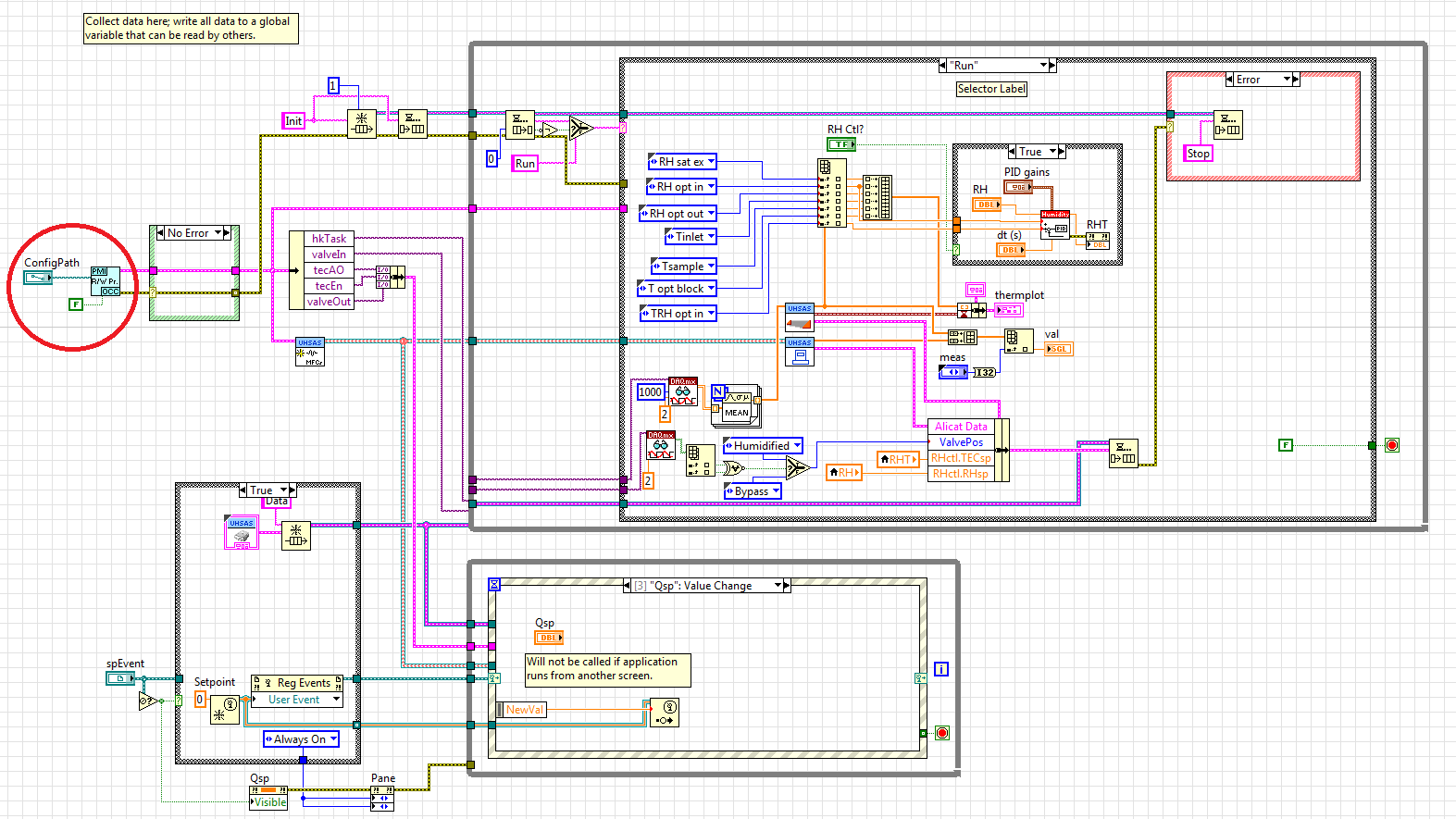Select the Reg Events node

pyautogui.click(x=297, y=683)
